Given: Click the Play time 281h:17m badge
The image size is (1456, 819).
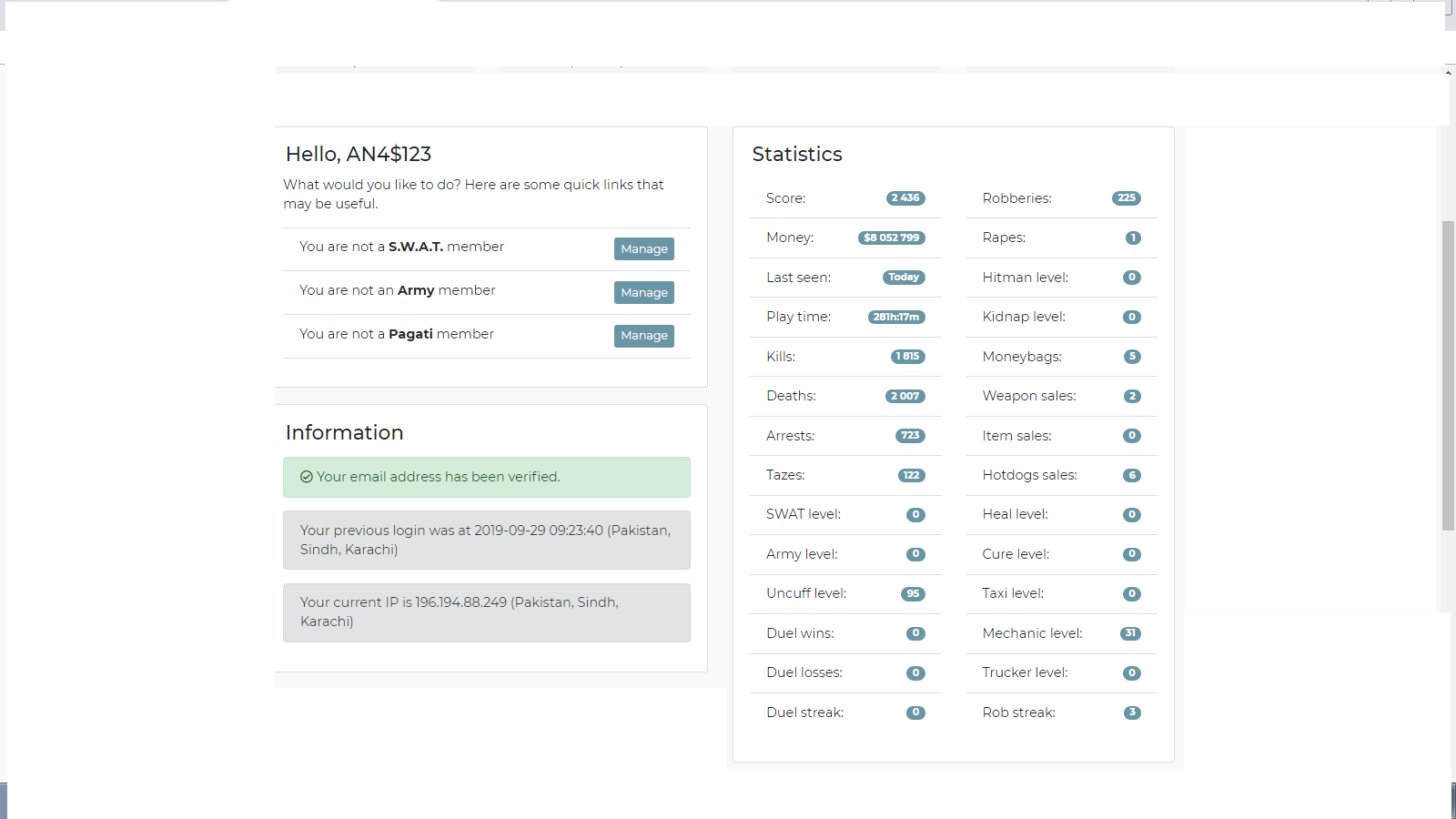Looking at the screenshot, I should tap(896, 317).
